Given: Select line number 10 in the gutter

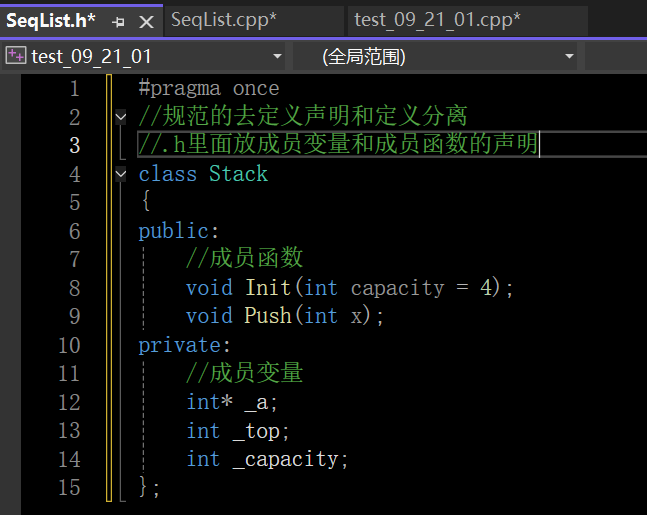Looking at the screenshot, I should point(69,345).
